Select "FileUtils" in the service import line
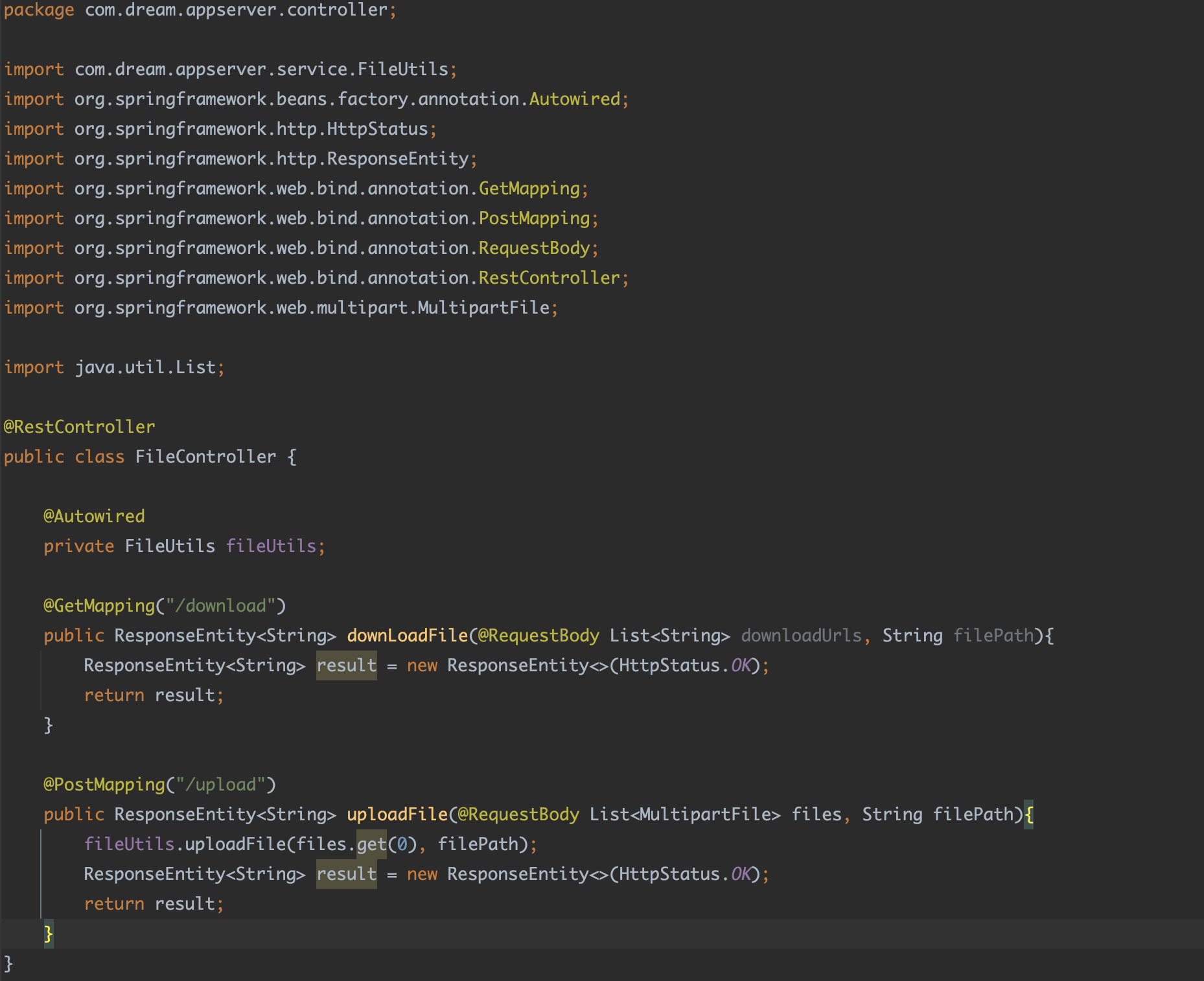 point(403,69)
